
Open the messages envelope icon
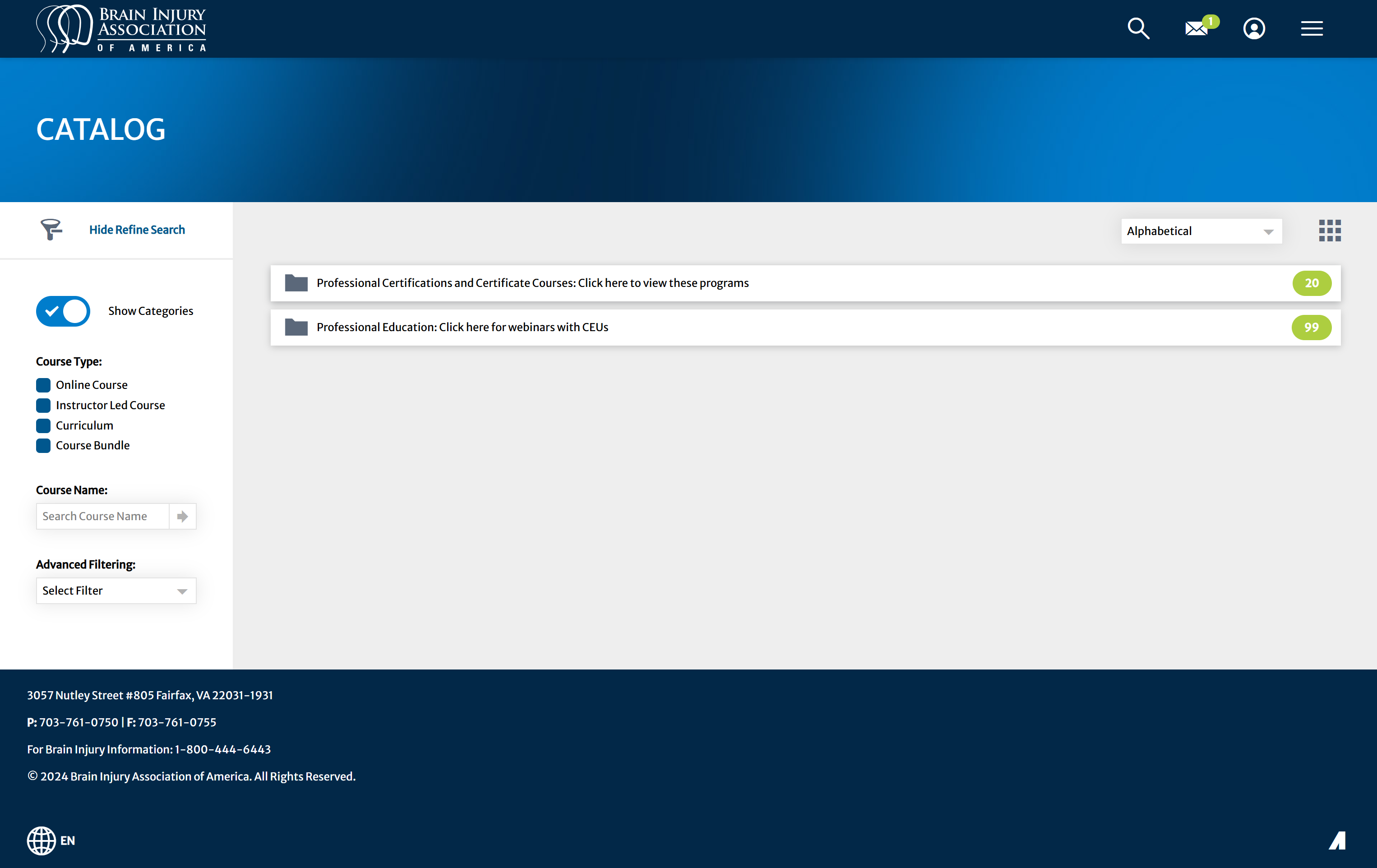1196,28
